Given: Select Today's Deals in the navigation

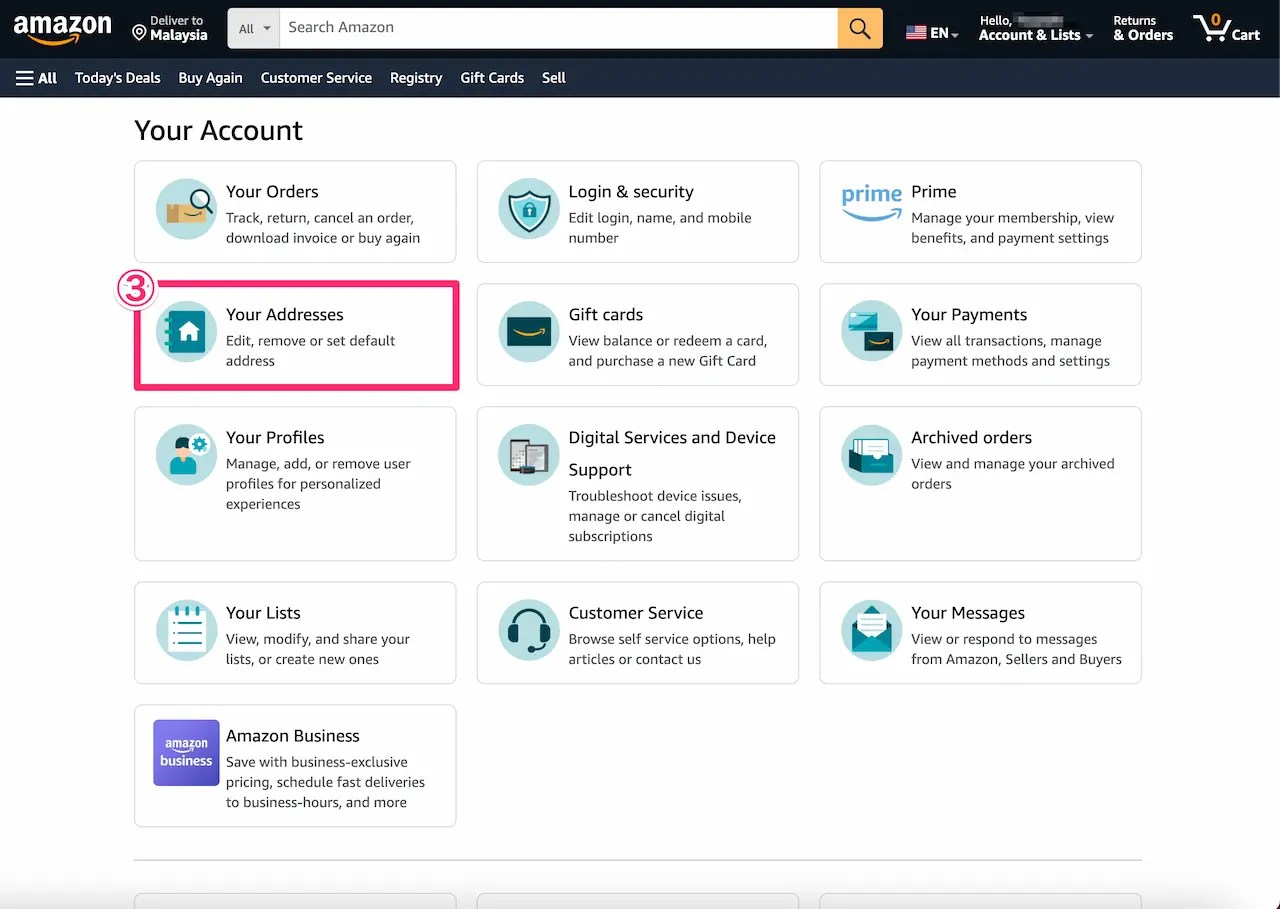Looking at the screenshot, I should tap(117, 77).
